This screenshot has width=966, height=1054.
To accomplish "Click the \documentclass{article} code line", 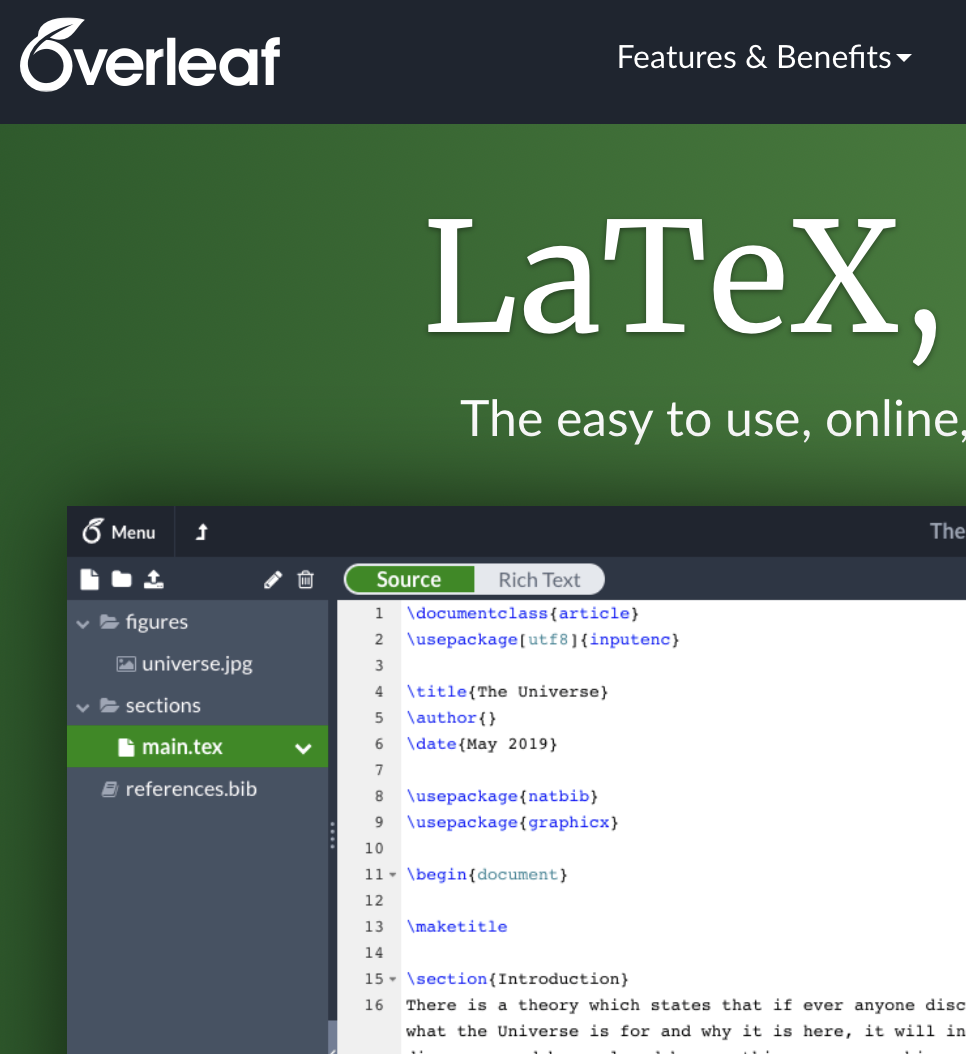I will [522, 613].
